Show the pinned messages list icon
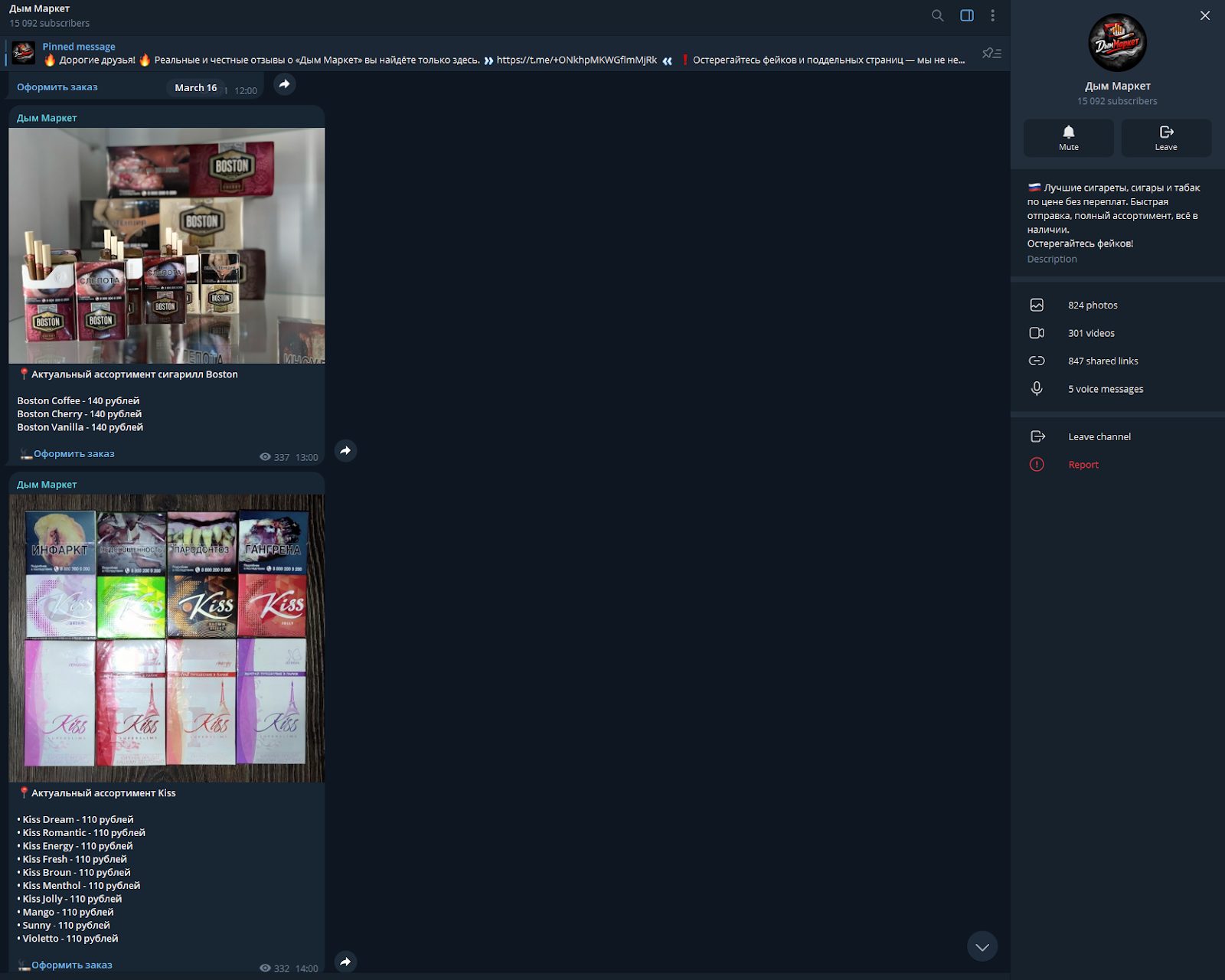The height and width of the screenshot is (980, 1225). [x=991, y=53]
